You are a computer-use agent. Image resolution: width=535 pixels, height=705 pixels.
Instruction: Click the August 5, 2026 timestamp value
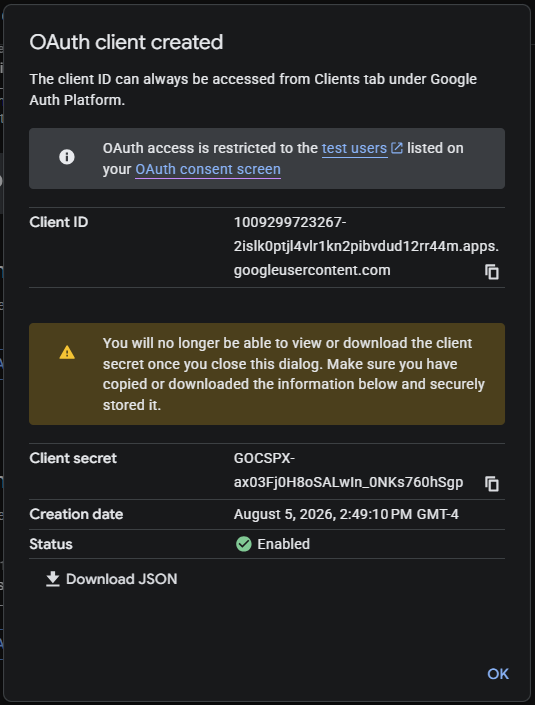tap(346, 514)
